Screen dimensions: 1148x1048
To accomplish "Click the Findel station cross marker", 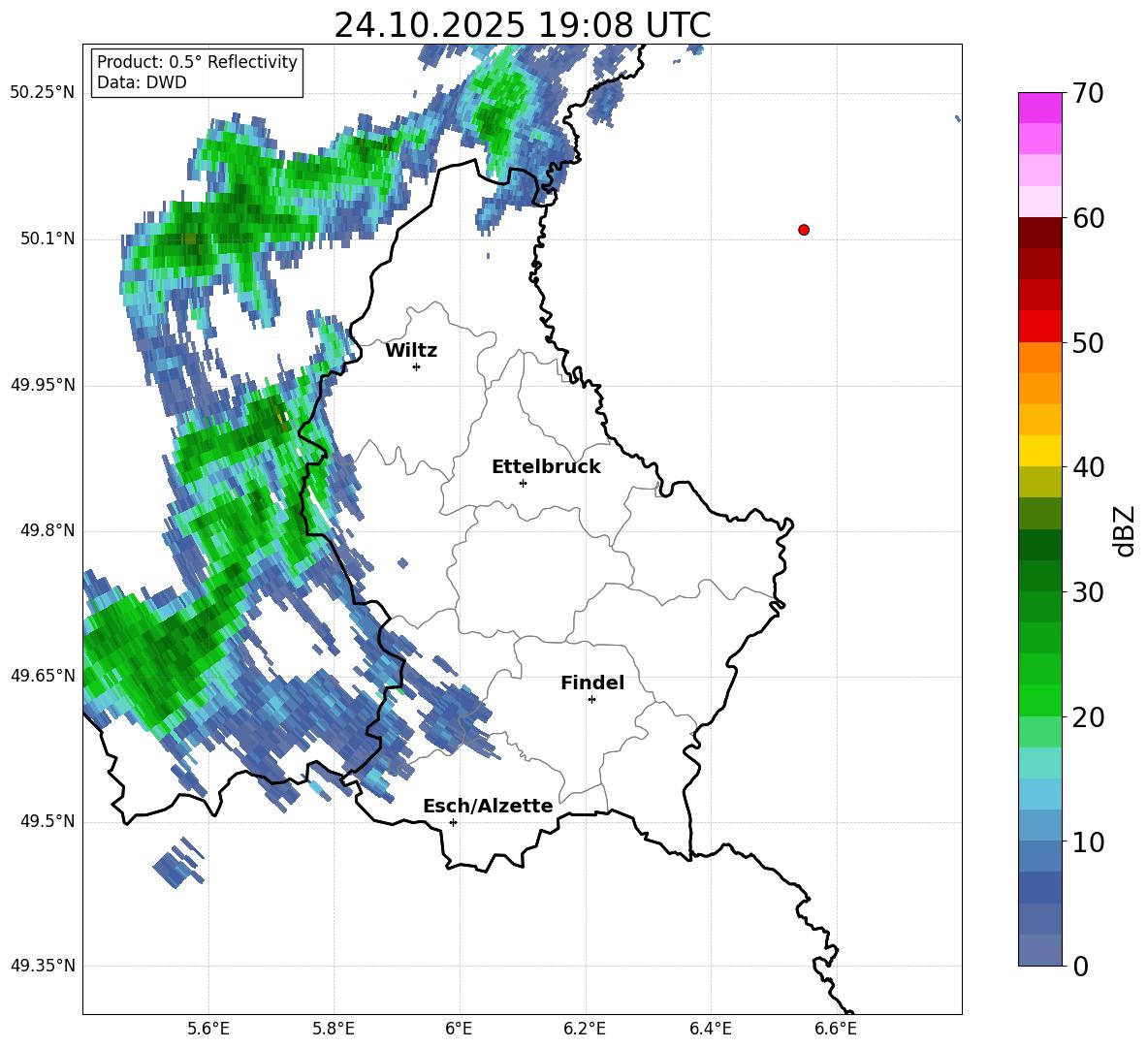I will pyautogui.click(x=592, y=700).
